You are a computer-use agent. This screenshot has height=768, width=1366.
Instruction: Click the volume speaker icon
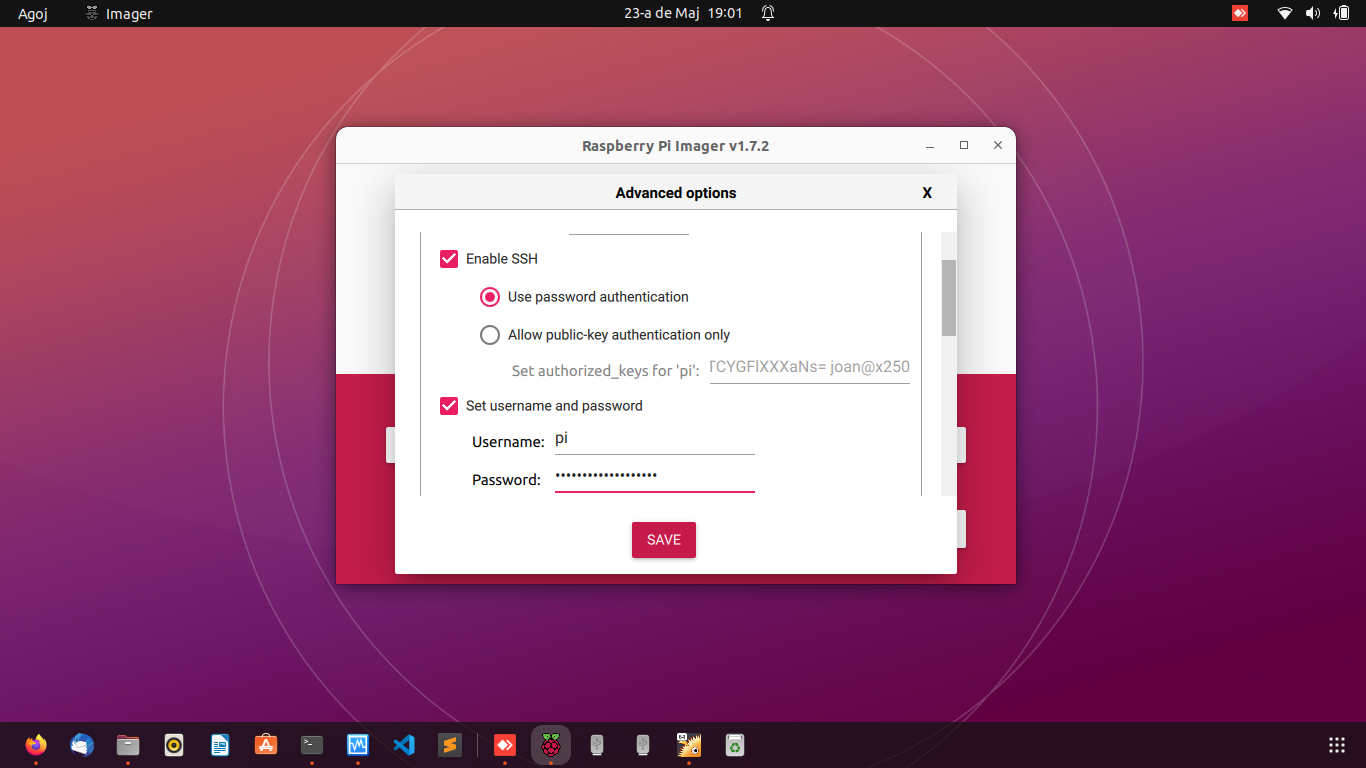click(x=1313, y=13)
